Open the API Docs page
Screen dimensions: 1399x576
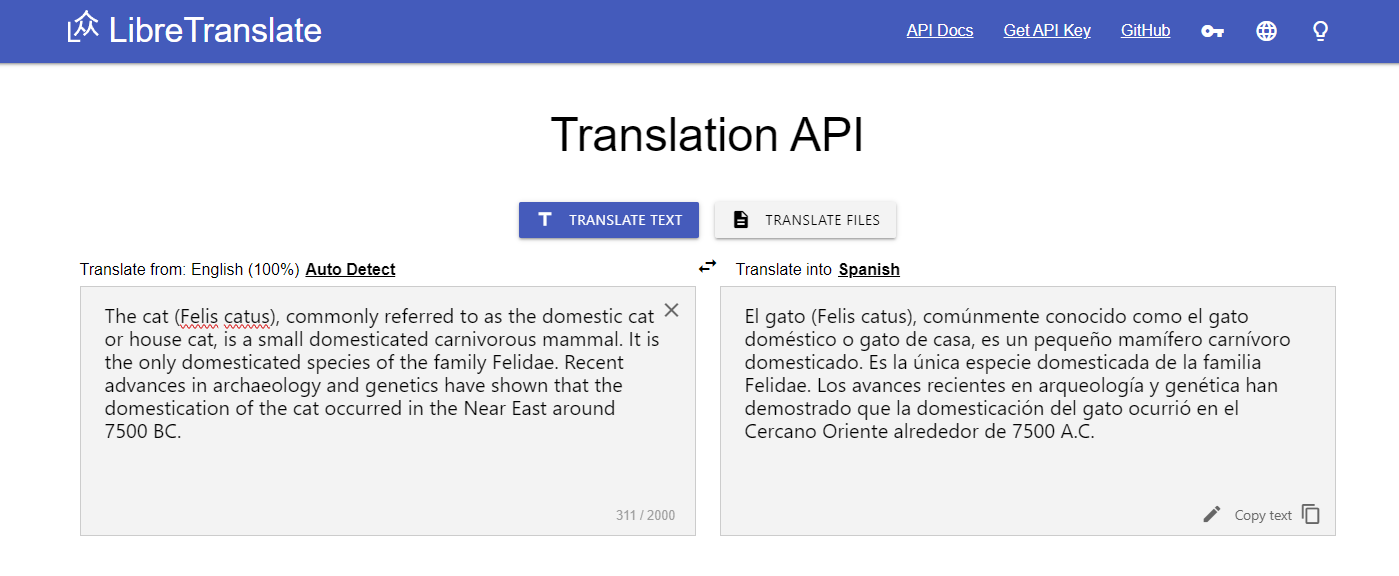pyautogui.click(x=939, y=30)
